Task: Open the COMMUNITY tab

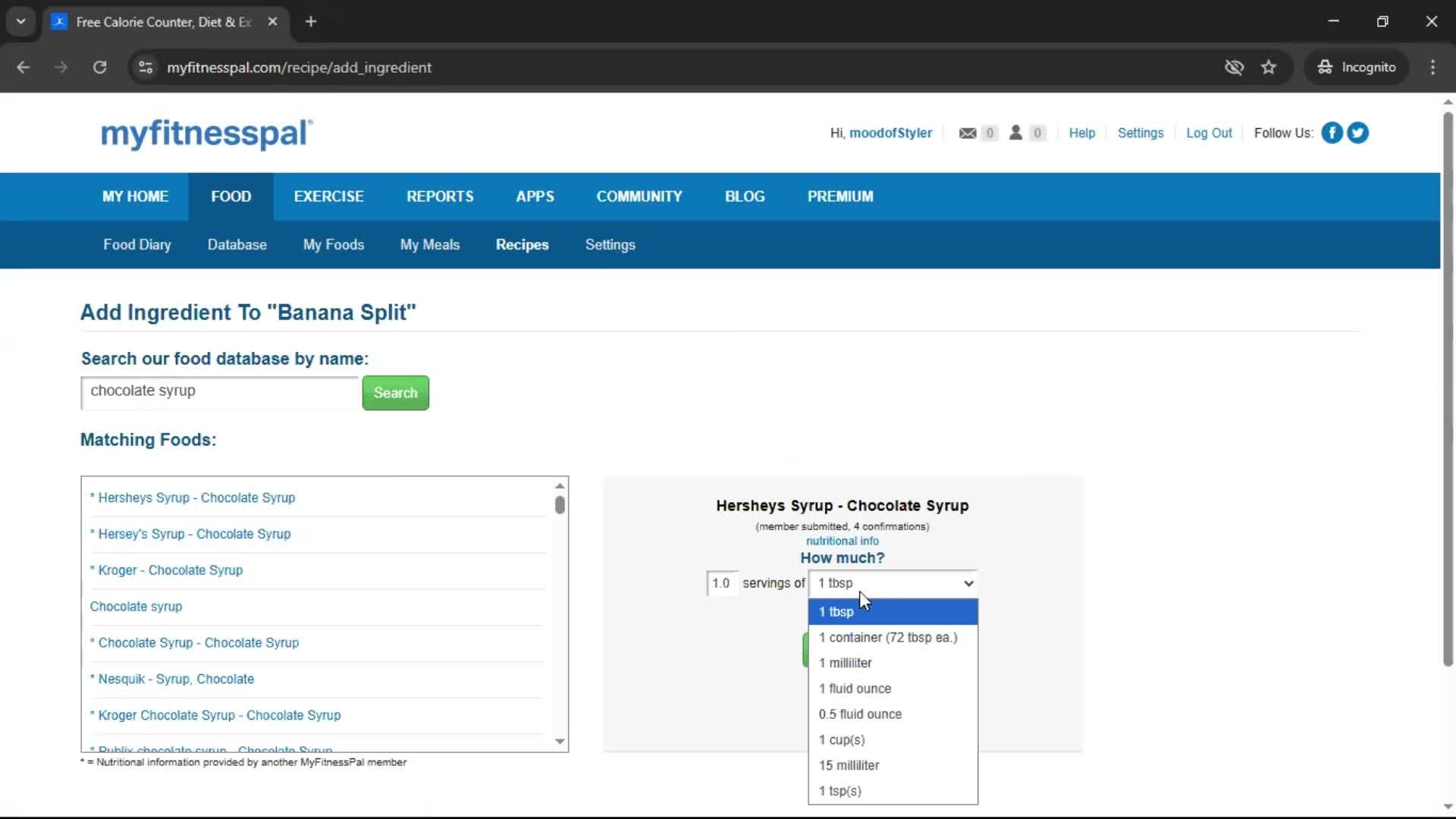Action: click(639, 197)
